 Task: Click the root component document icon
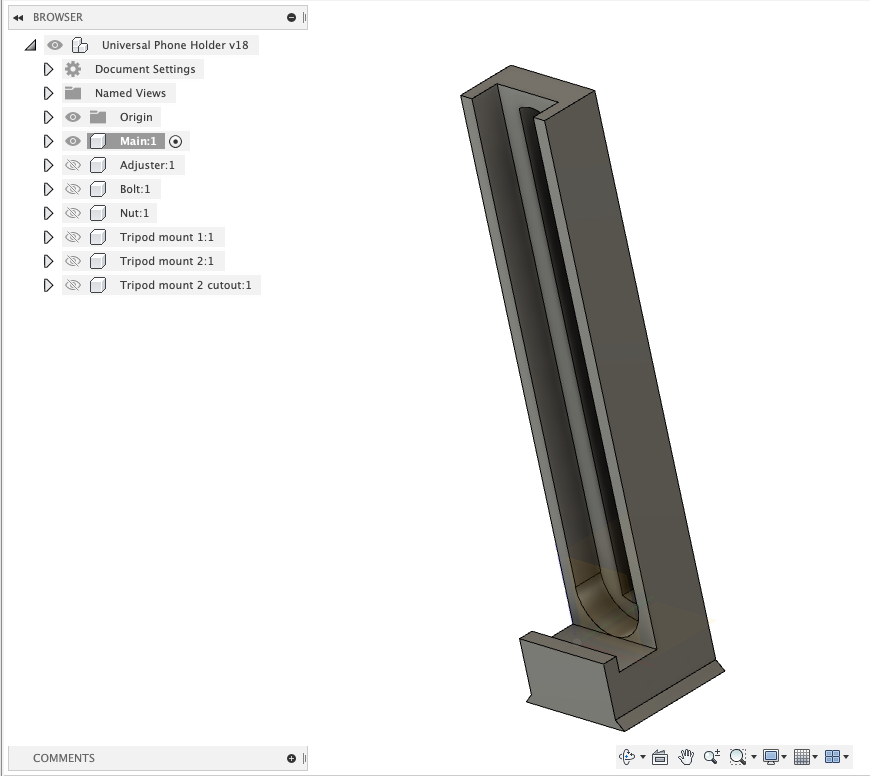click(x=80, y=45)
